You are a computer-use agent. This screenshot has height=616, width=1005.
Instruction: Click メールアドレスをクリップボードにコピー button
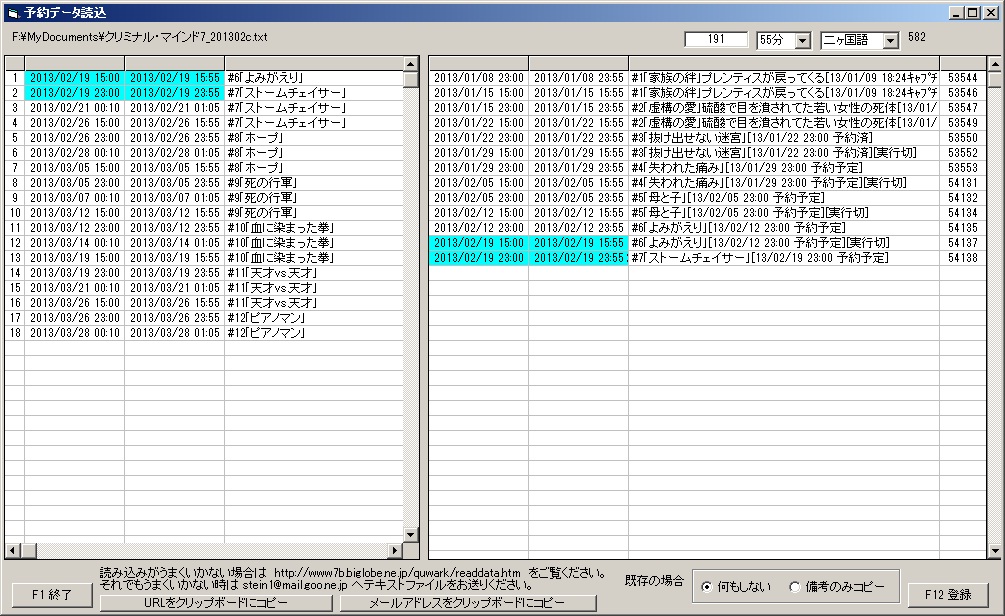pyautogui.click(x=468, y=603)
